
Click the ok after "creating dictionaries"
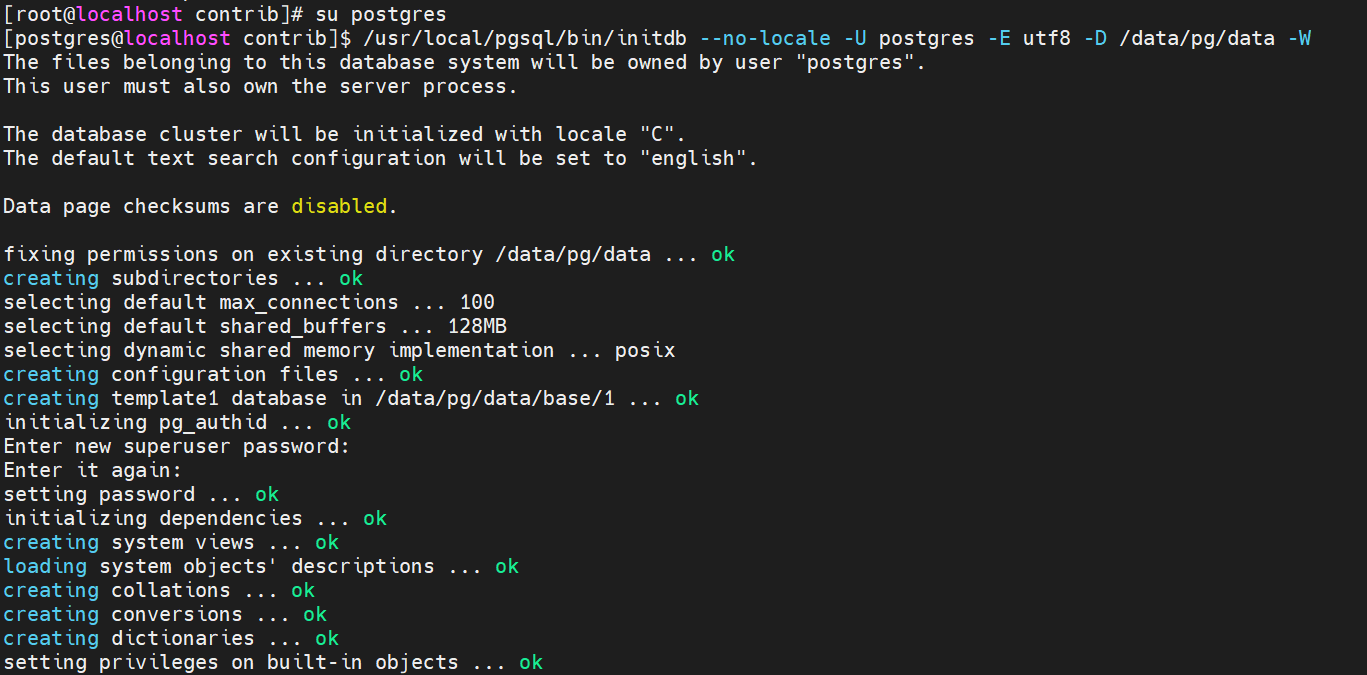click(x=327, y=638)
